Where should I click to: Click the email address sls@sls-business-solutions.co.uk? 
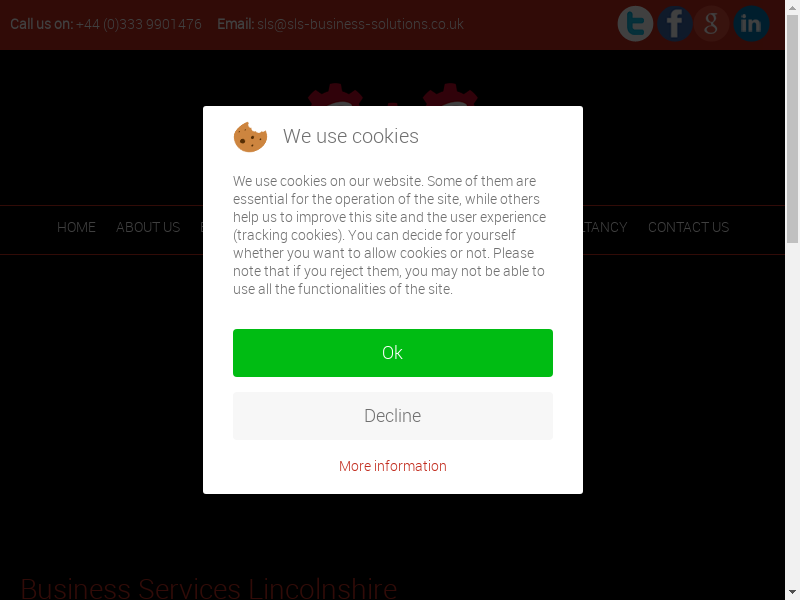(x=360, y=24)
